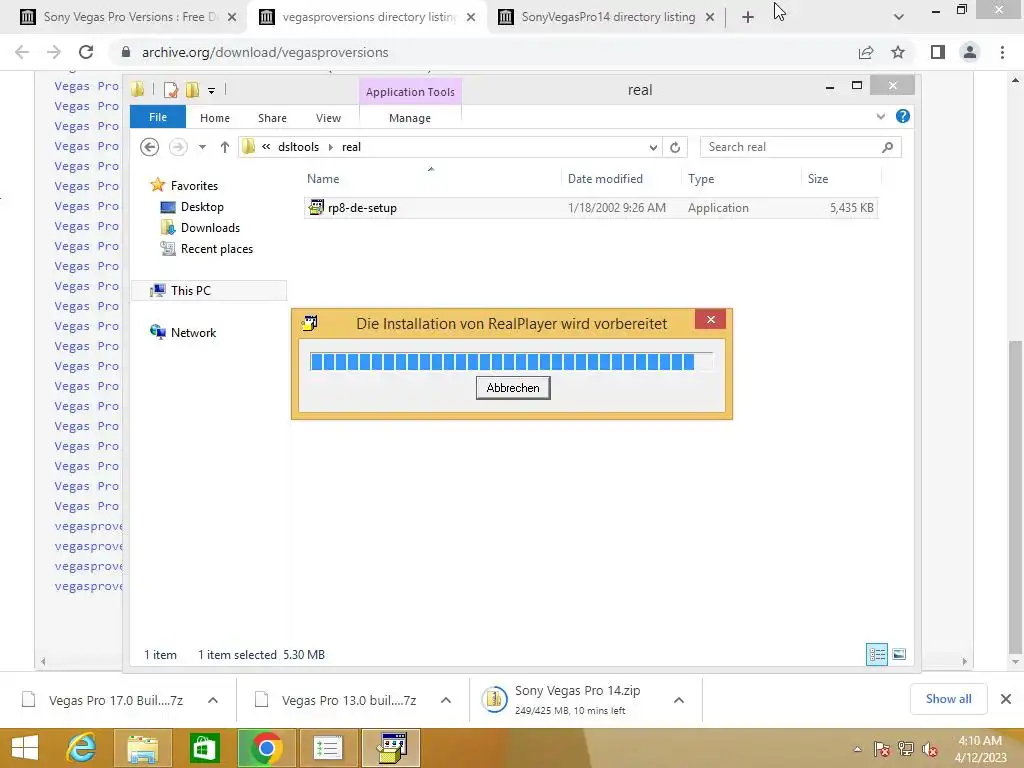Open a new Chrome tab
This screenshot has height=768, width=1024.
click(x=748, y=18)
